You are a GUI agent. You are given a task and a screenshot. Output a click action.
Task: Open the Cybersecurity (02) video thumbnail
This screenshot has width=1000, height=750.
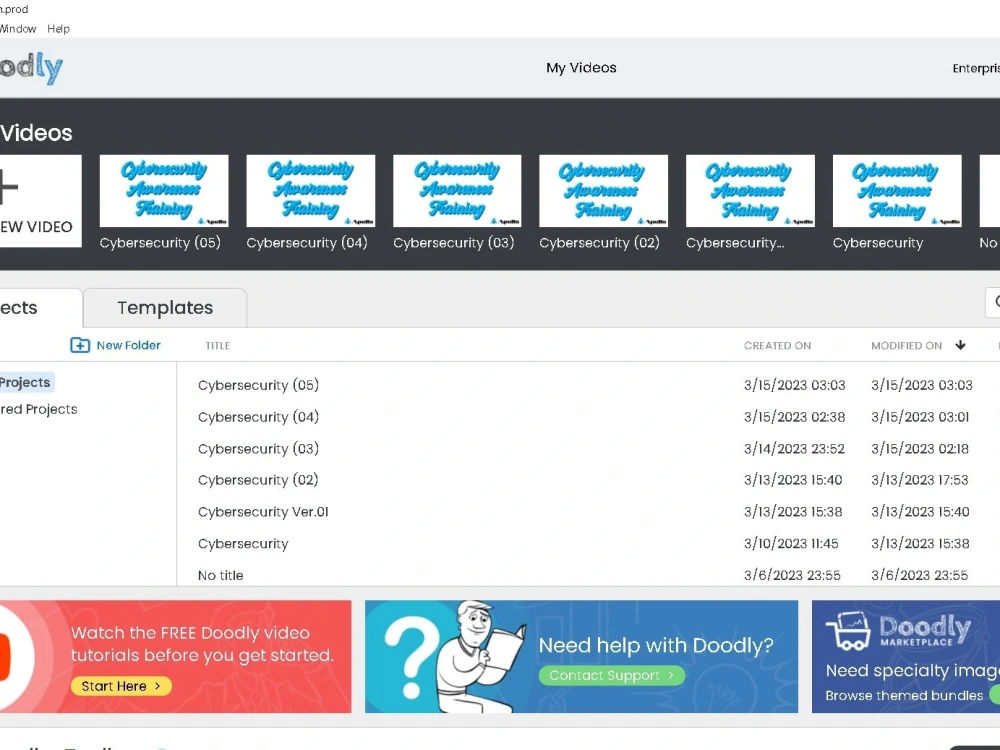603,191
